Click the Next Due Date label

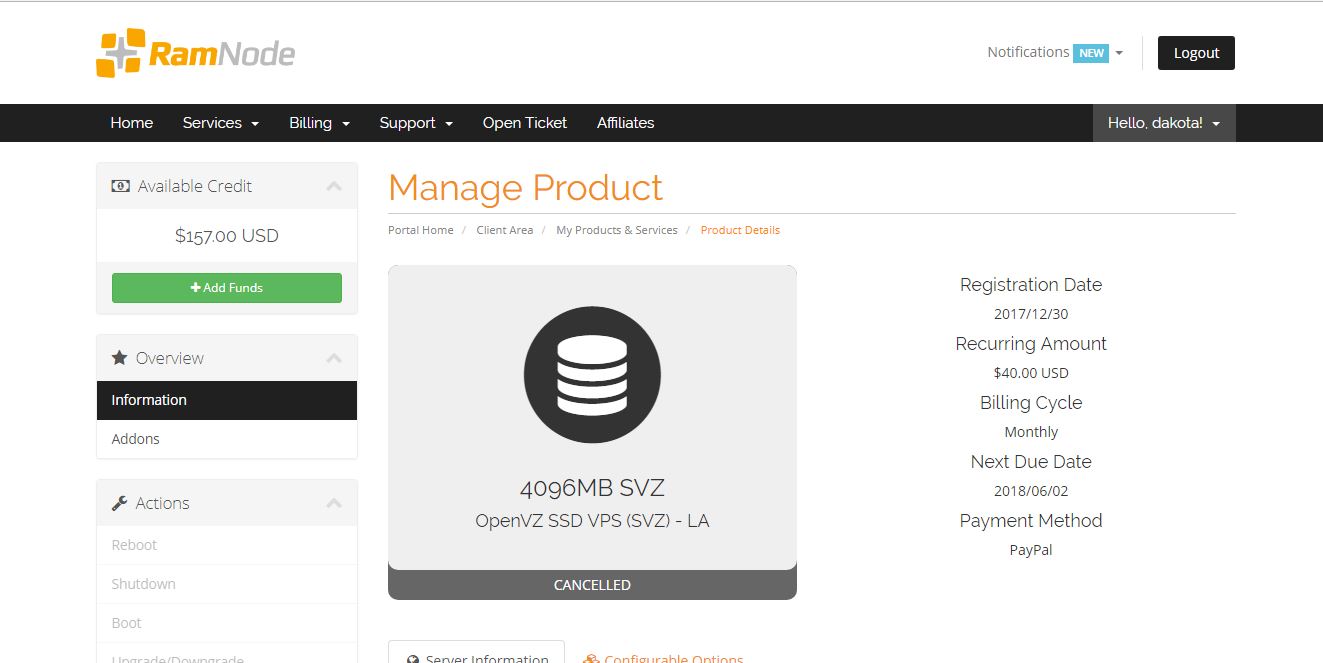1031,462
